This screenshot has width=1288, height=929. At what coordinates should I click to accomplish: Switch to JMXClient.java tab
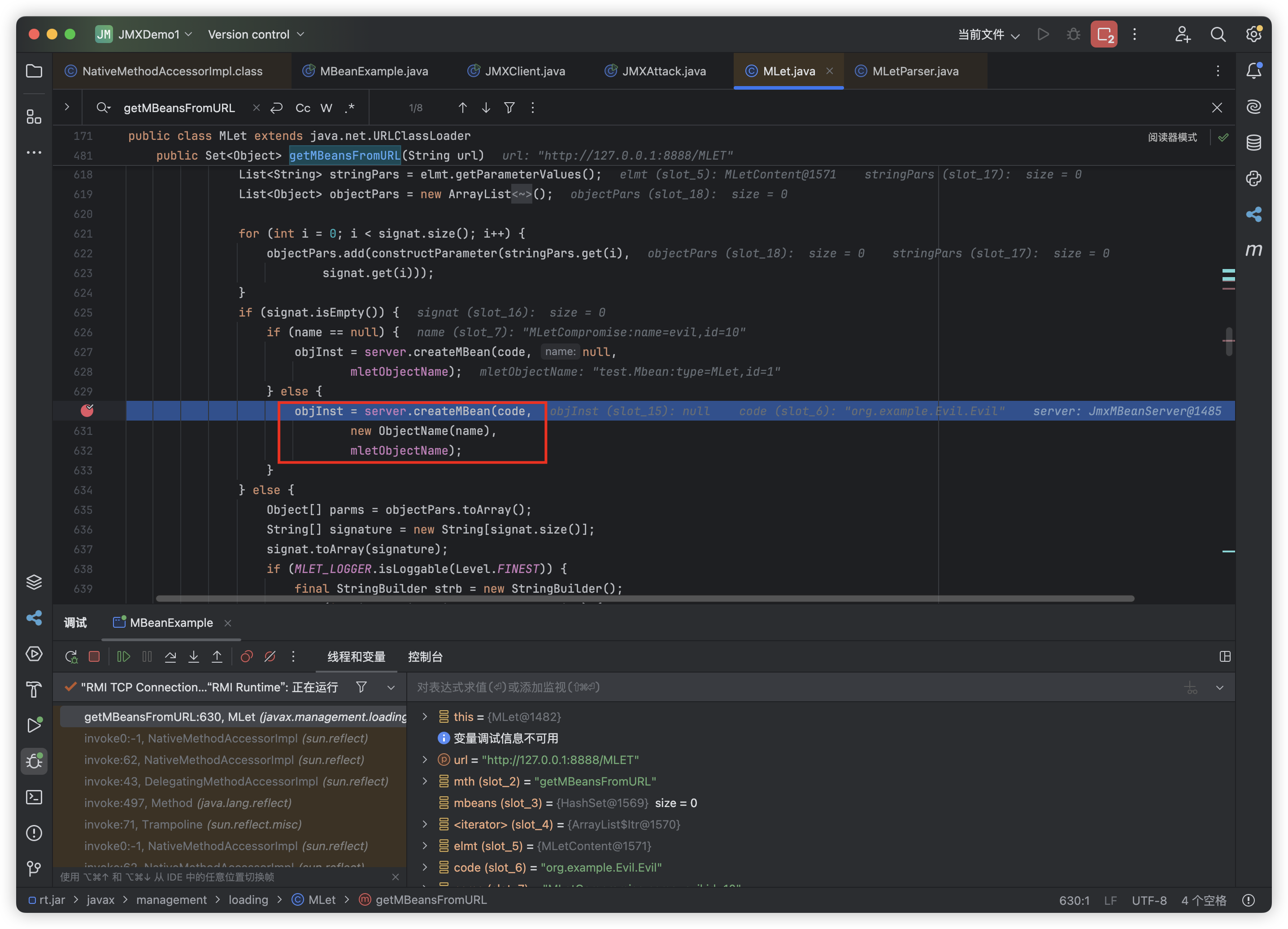(x=517, y=71)
